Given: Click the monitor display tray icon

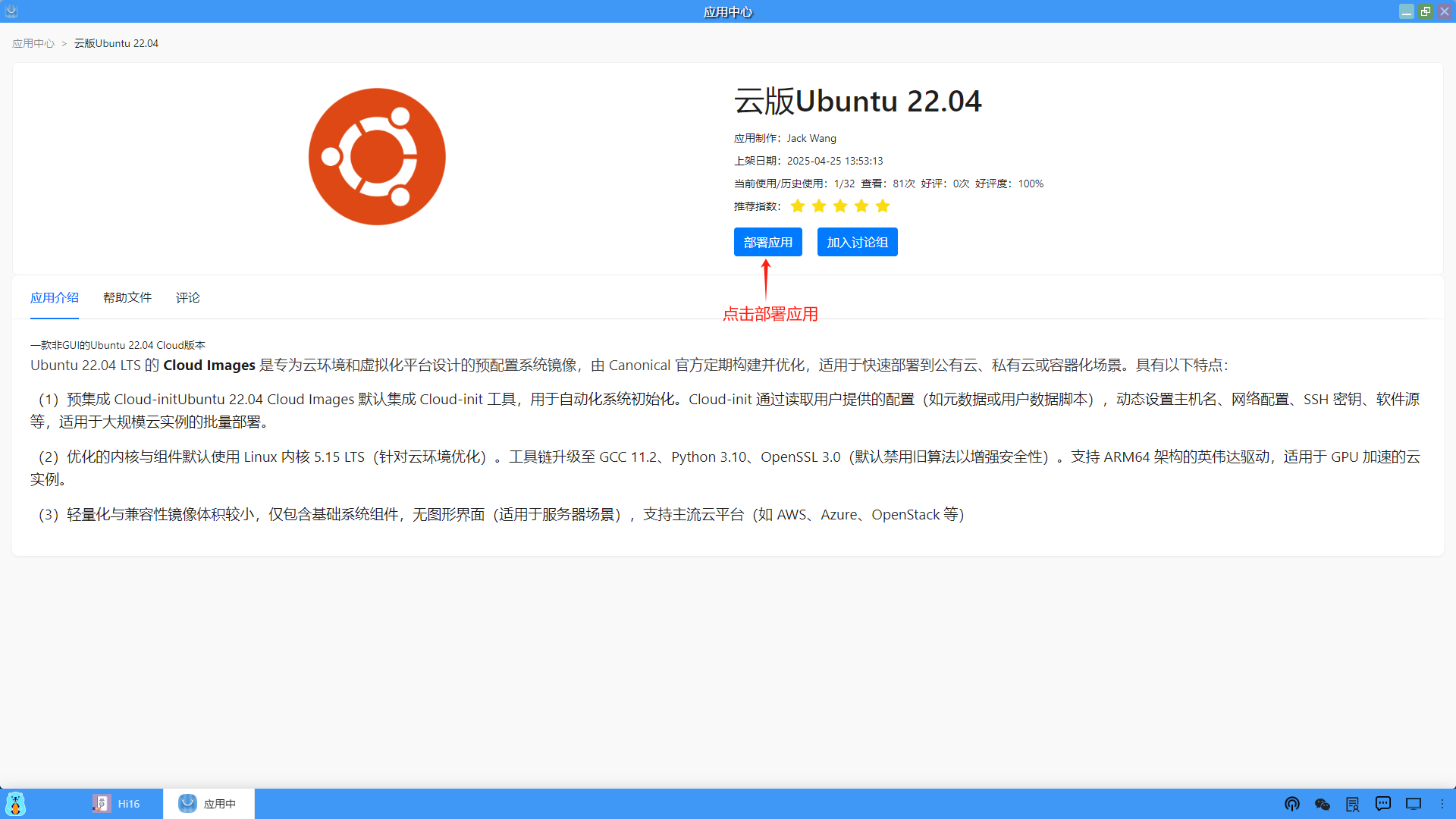Looking at the screenshot, I should [x=1414, y=804].
